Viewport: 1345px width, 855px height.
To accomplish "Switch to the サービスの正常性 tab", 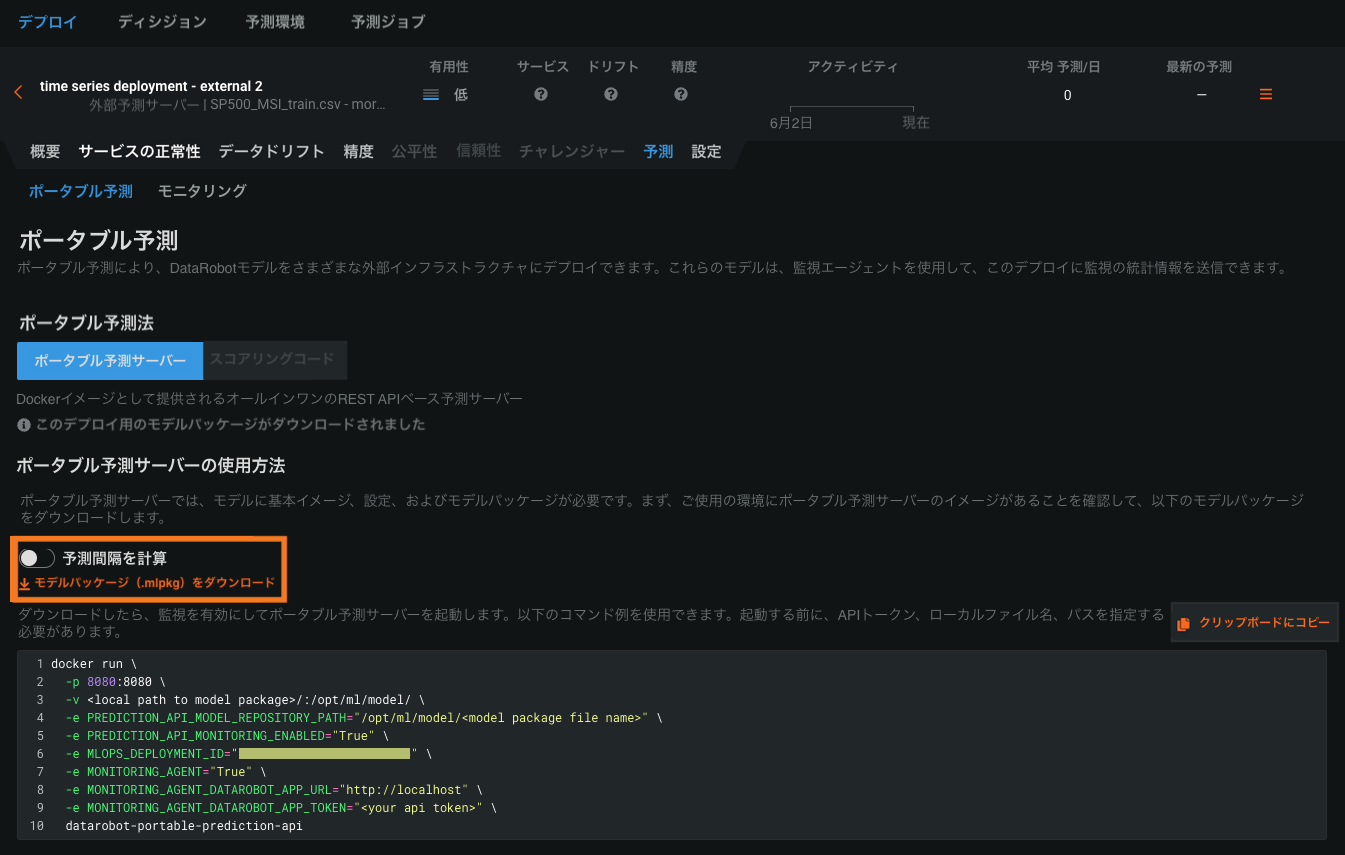I will click(139, 151).
